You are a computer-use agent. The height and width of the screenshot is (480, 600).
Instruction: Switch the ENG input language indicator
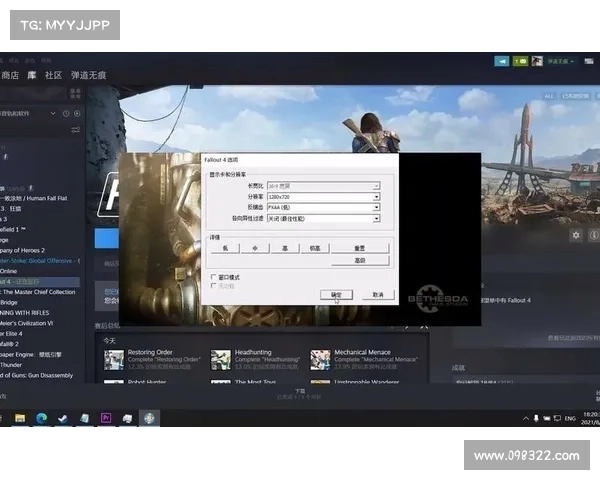tap(570, 418)
